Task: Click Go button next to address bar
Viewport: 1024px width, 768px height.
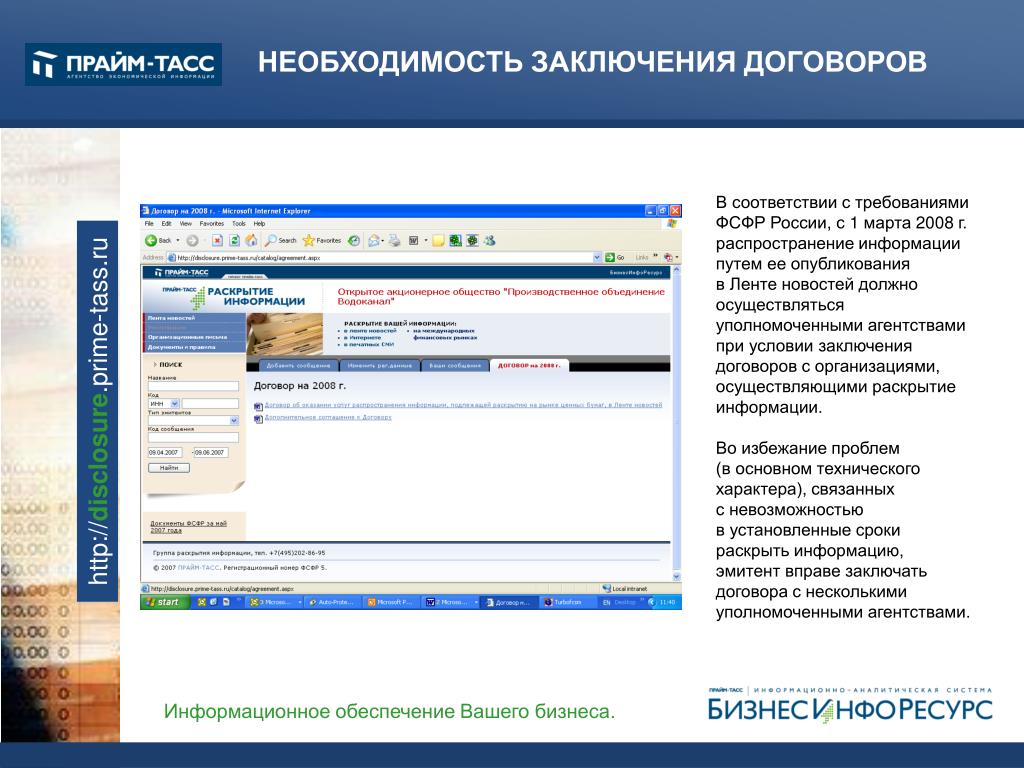Action: pos(615,257)
